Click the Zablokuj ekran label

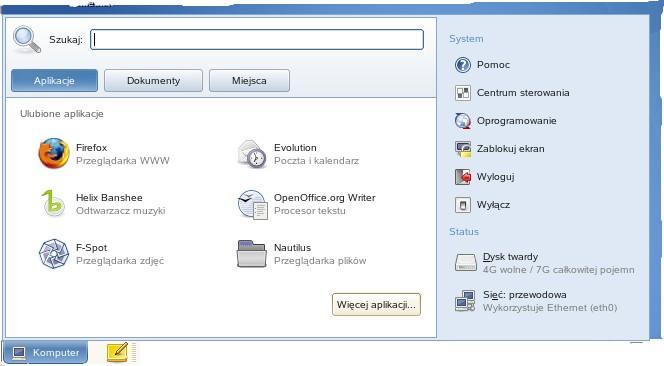(511, 149)
